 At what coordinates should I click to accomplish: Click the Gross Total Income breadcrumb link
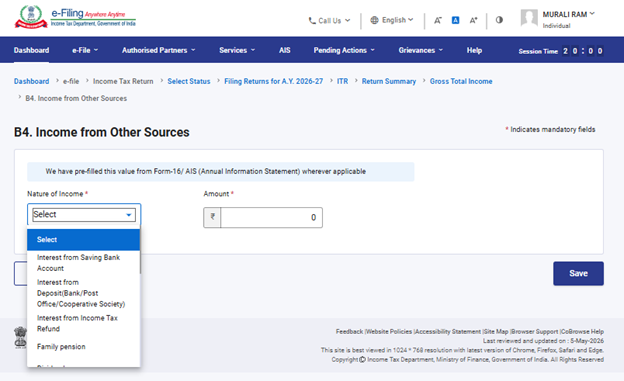click(x=461, y=81)
